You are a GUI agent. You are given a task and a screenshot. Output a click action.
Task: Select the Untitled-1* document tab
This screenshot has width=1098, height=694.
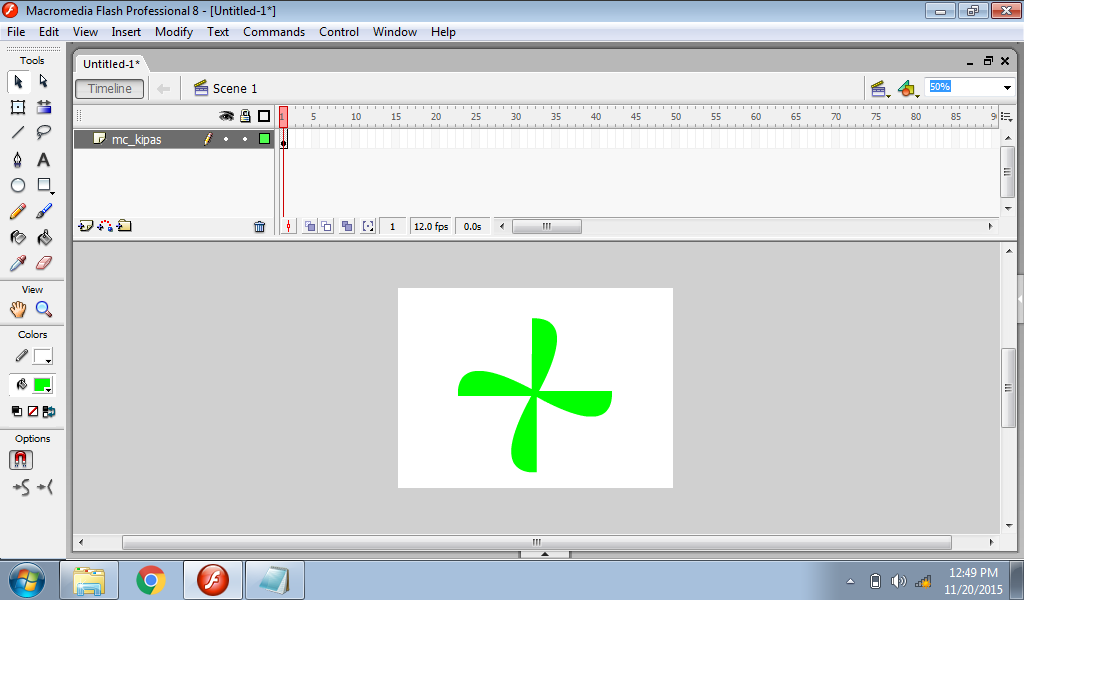111,64
